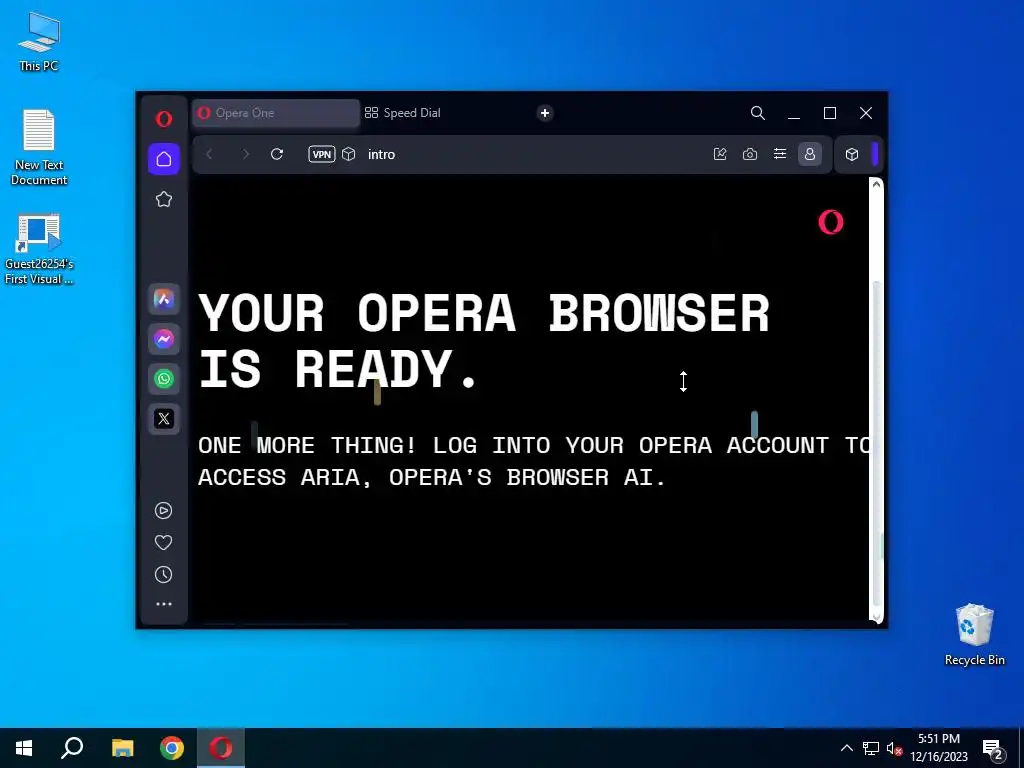This screenshot has height=768, width=1024.
Task: Close the Opera window
Action: pos(866,113)
